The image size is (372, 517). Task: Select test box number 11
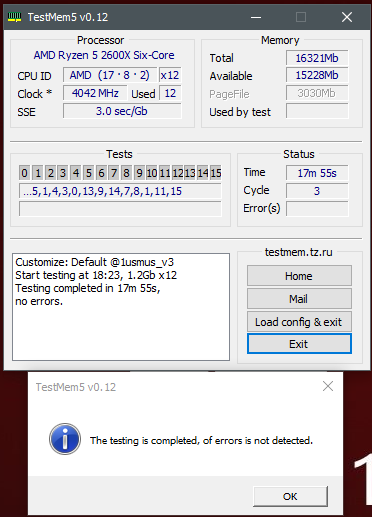(x=165, y=173)
